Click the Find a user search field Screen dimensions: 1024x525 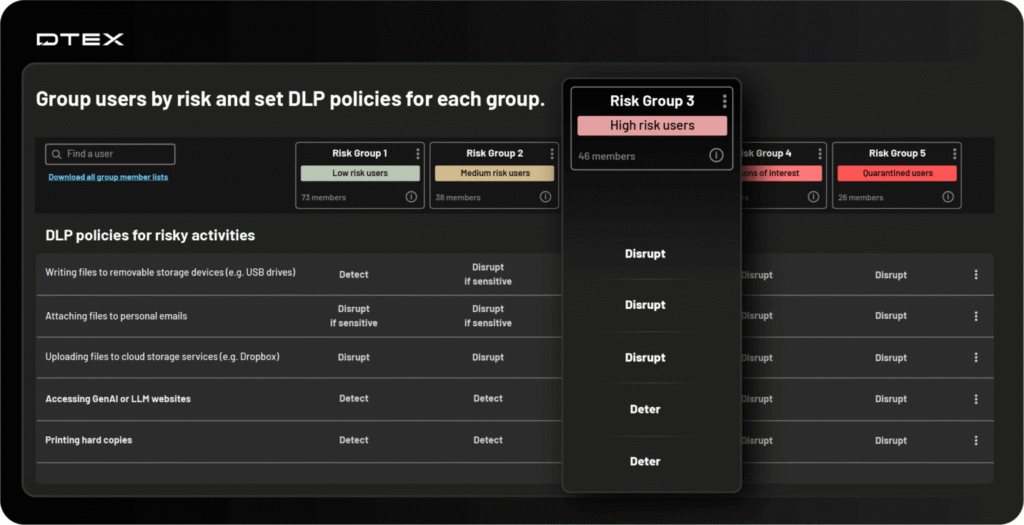pos(110,154)
